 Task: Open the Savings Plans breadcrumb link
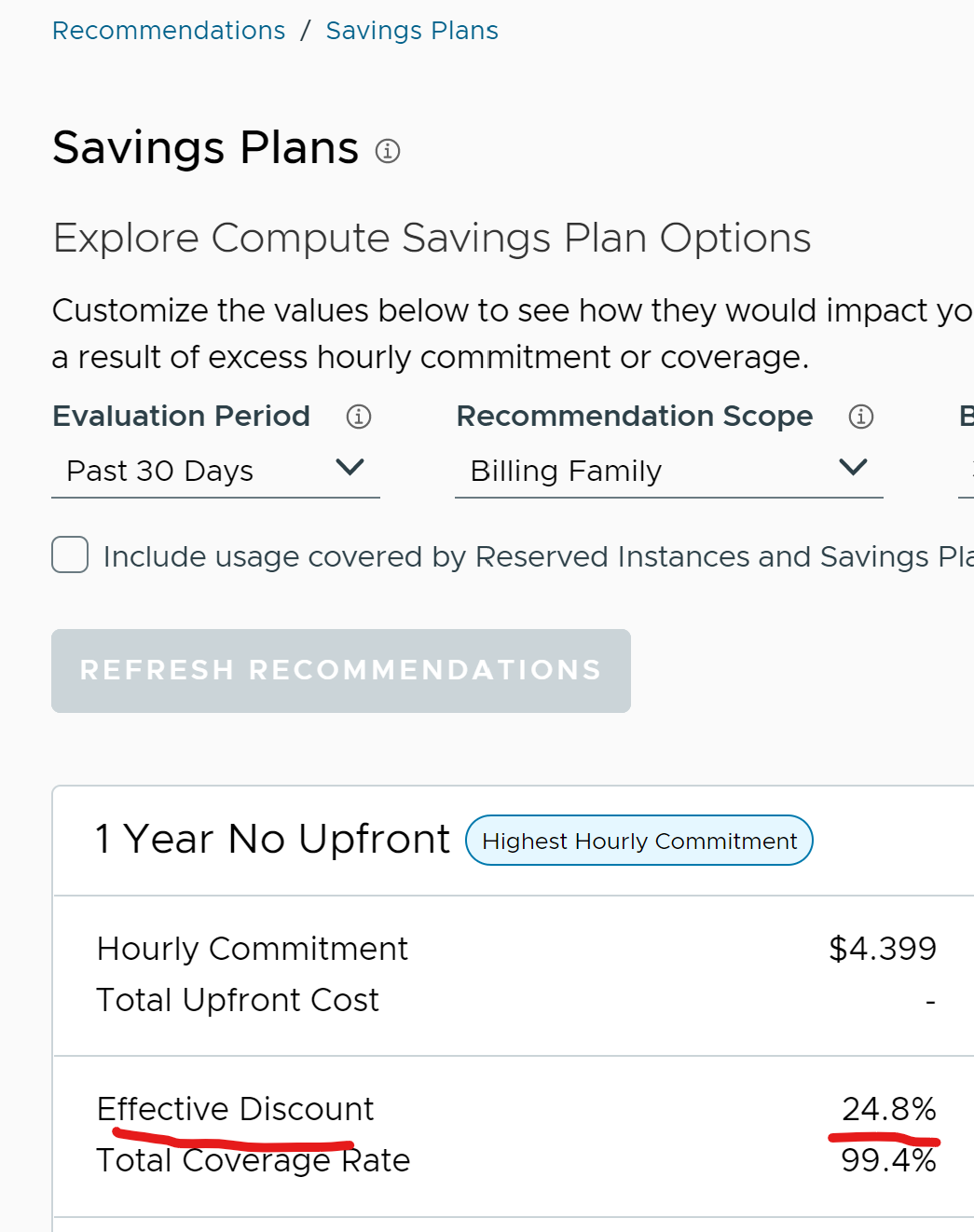click(412, 31)
